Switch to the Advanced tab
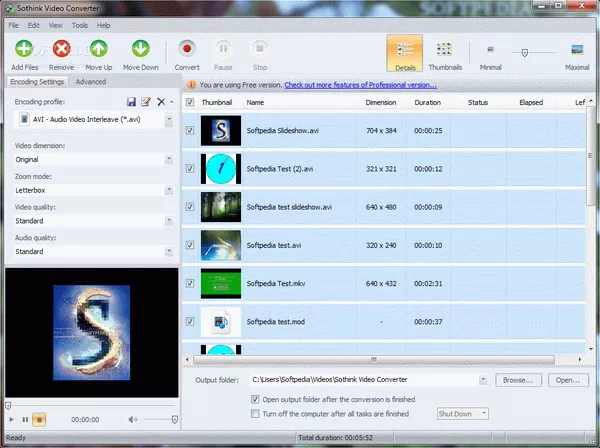This screenshot has width=600, height=448. (x=91, y=81)
